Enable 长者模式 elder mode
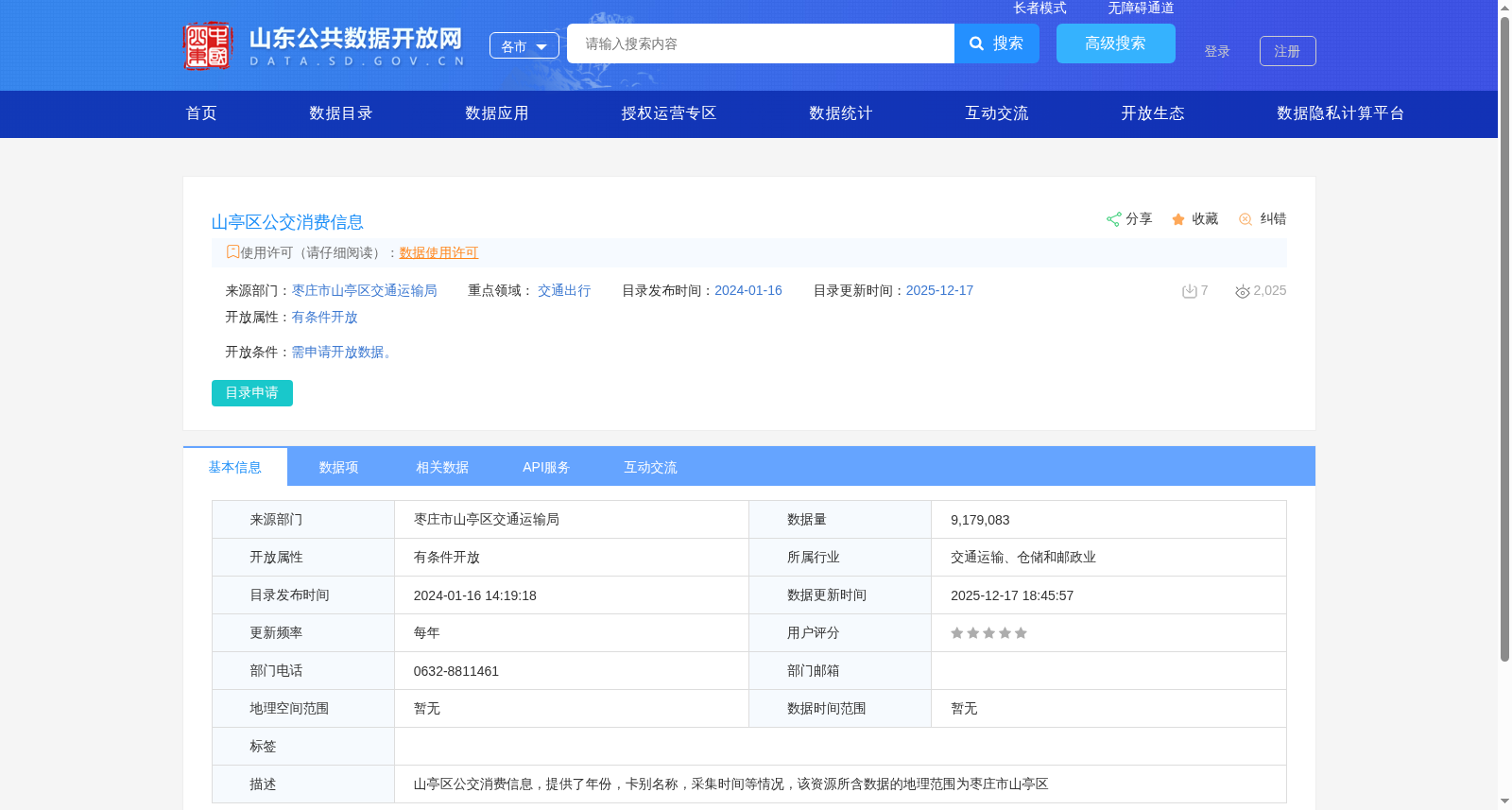The image size is (1512, 810). pyautogui.click(x=1040, y=8)
